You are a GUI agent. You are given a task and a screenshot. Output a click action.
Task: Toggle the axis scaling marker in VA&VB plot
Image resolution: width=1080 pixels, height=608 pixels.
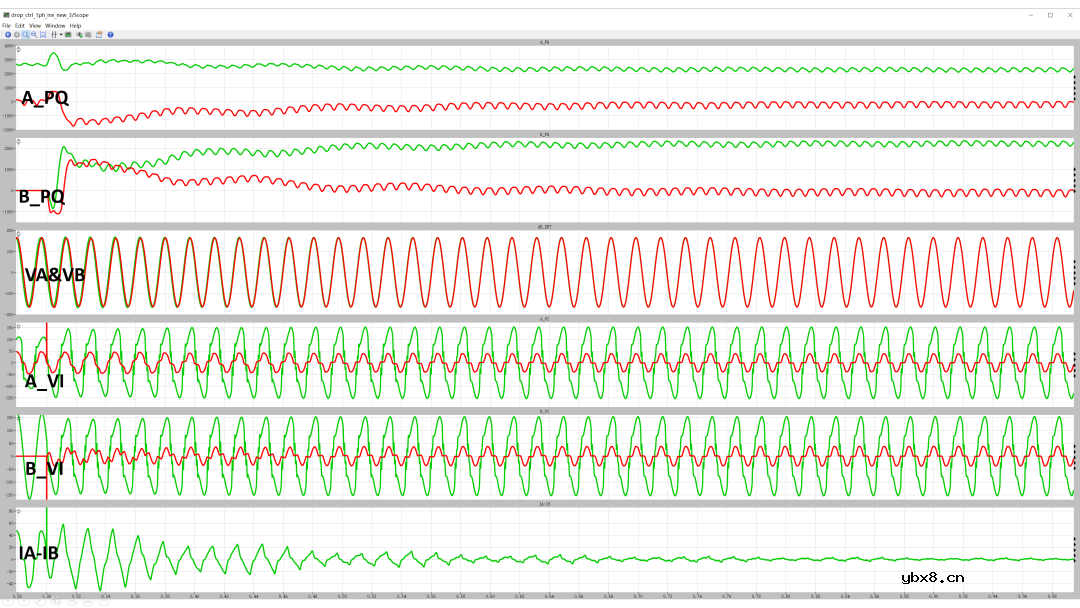(19, 234)
